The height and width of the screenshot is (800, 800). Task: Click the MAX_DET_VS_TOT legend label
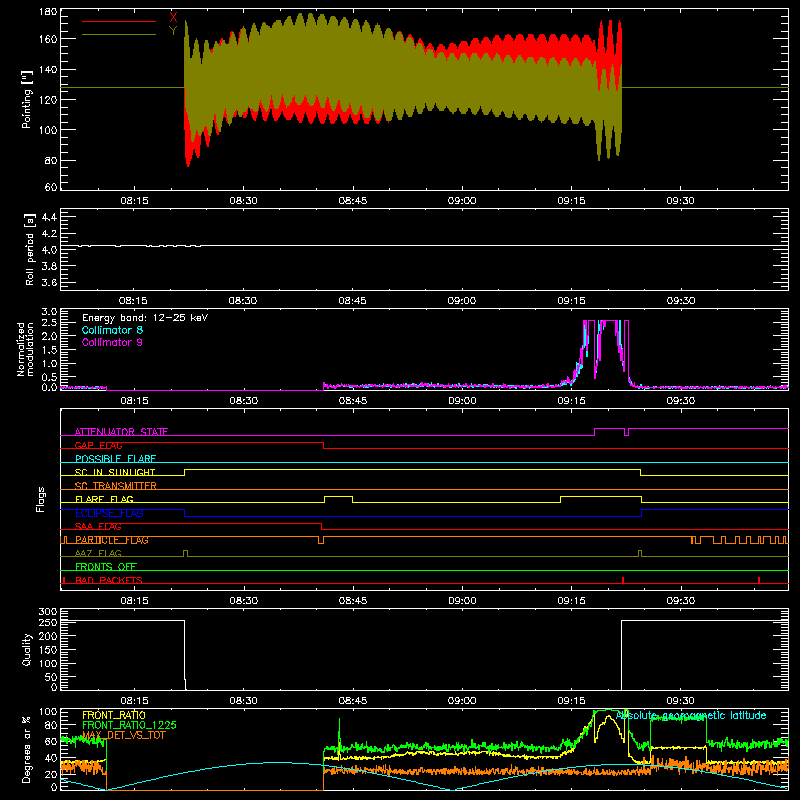(124, 735)
